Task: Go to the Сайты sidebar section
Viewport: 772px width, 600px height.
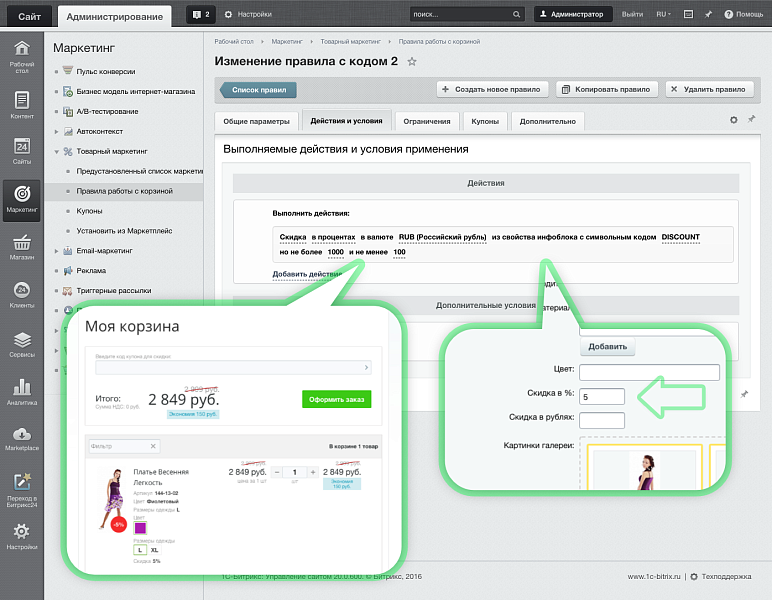Action: [x=21, y=149]
